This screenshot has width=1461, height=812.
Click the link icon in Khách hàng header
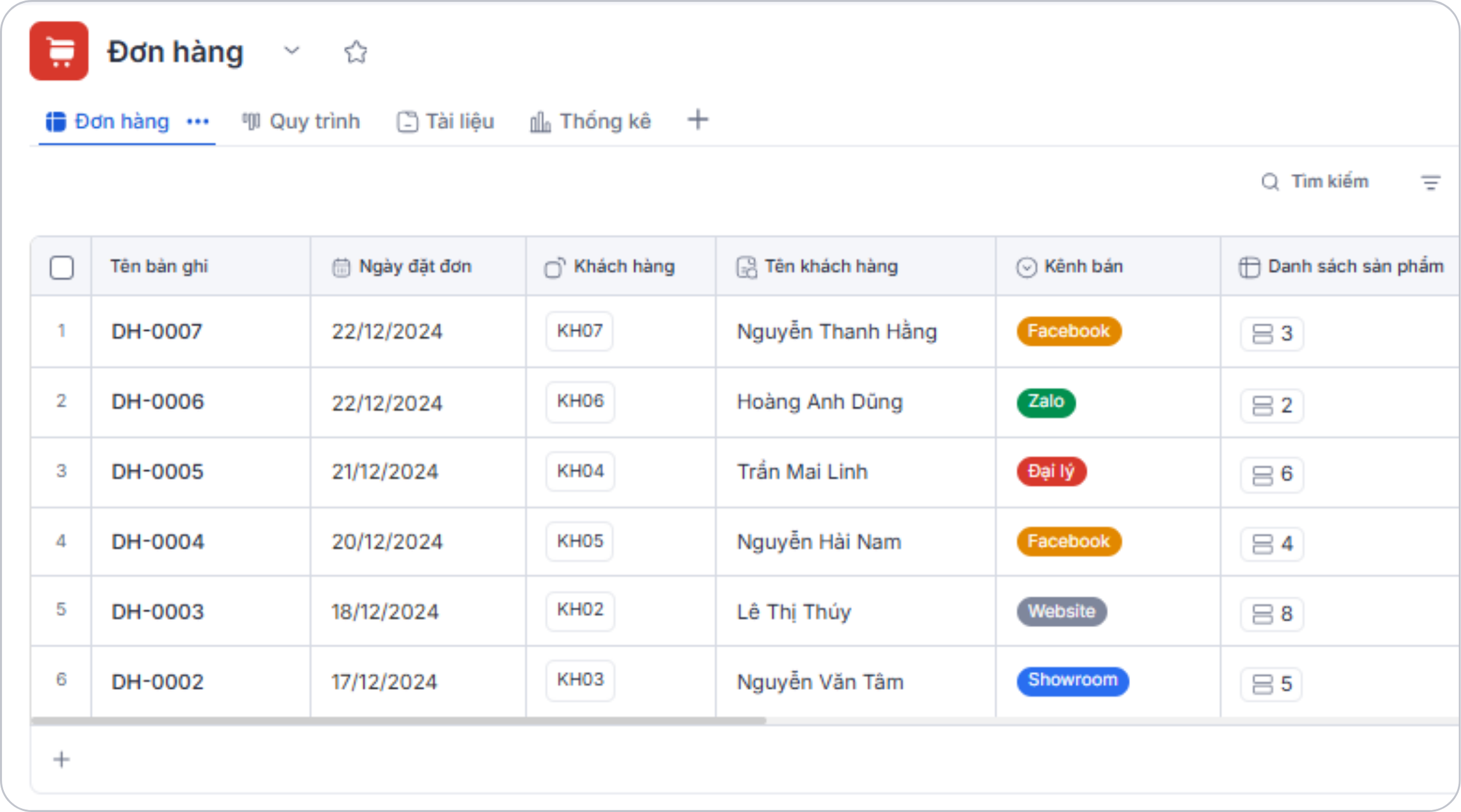[x=555, y=267]
